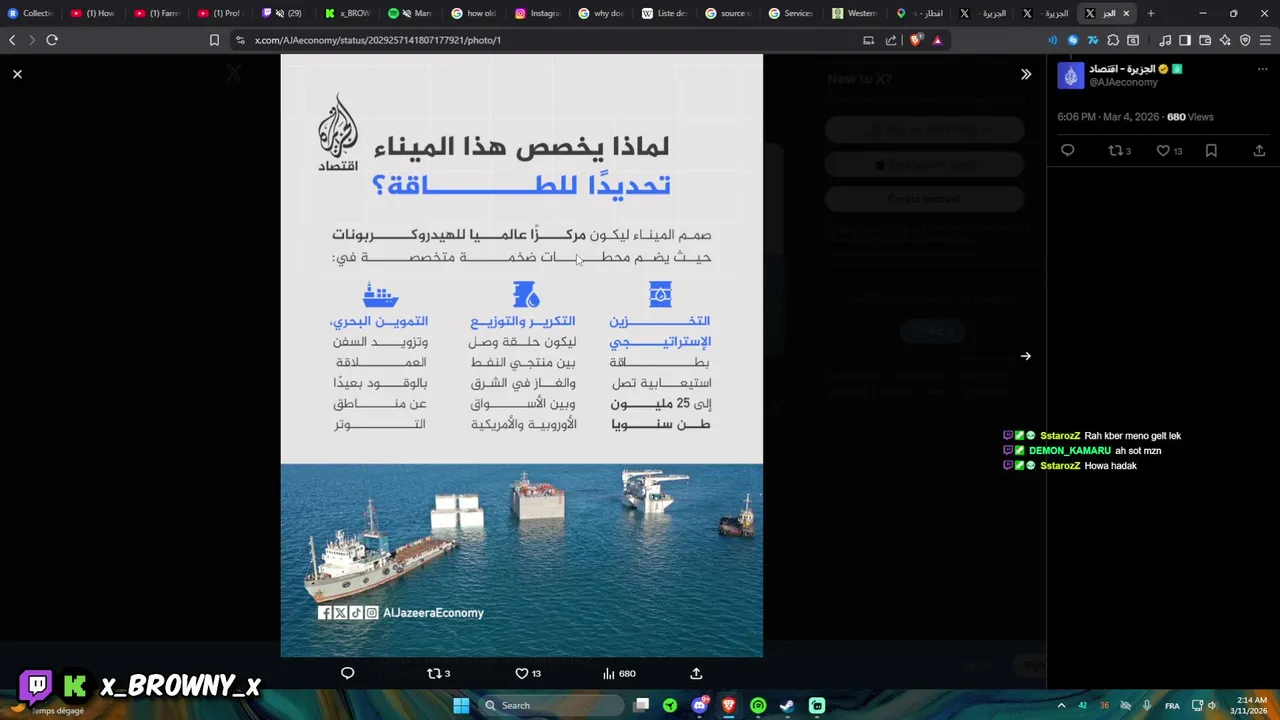
Task: Like heart in the right tweet sidebar
Action: [1169, 151]
